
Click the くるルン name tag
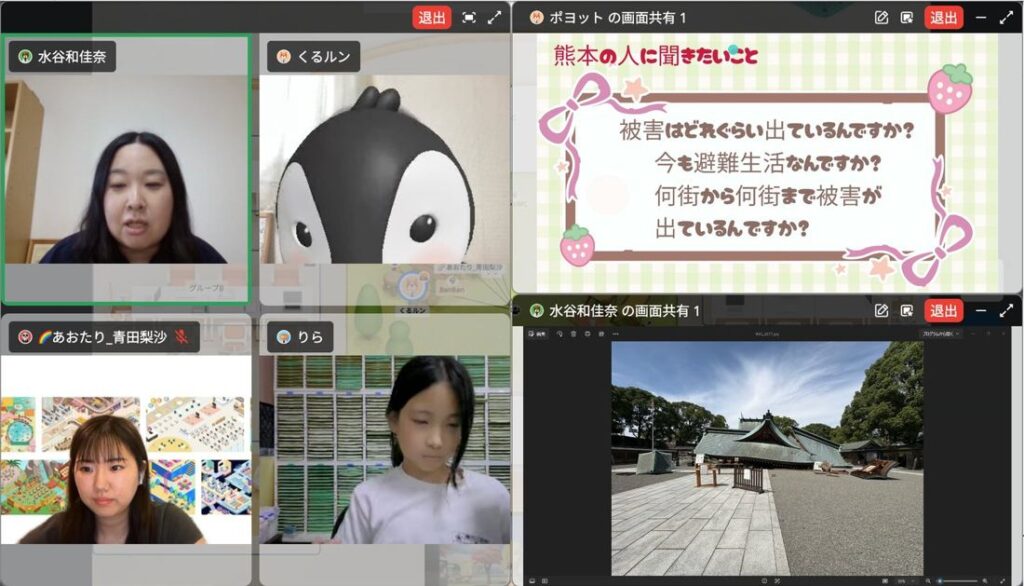(x=314, y=57)
